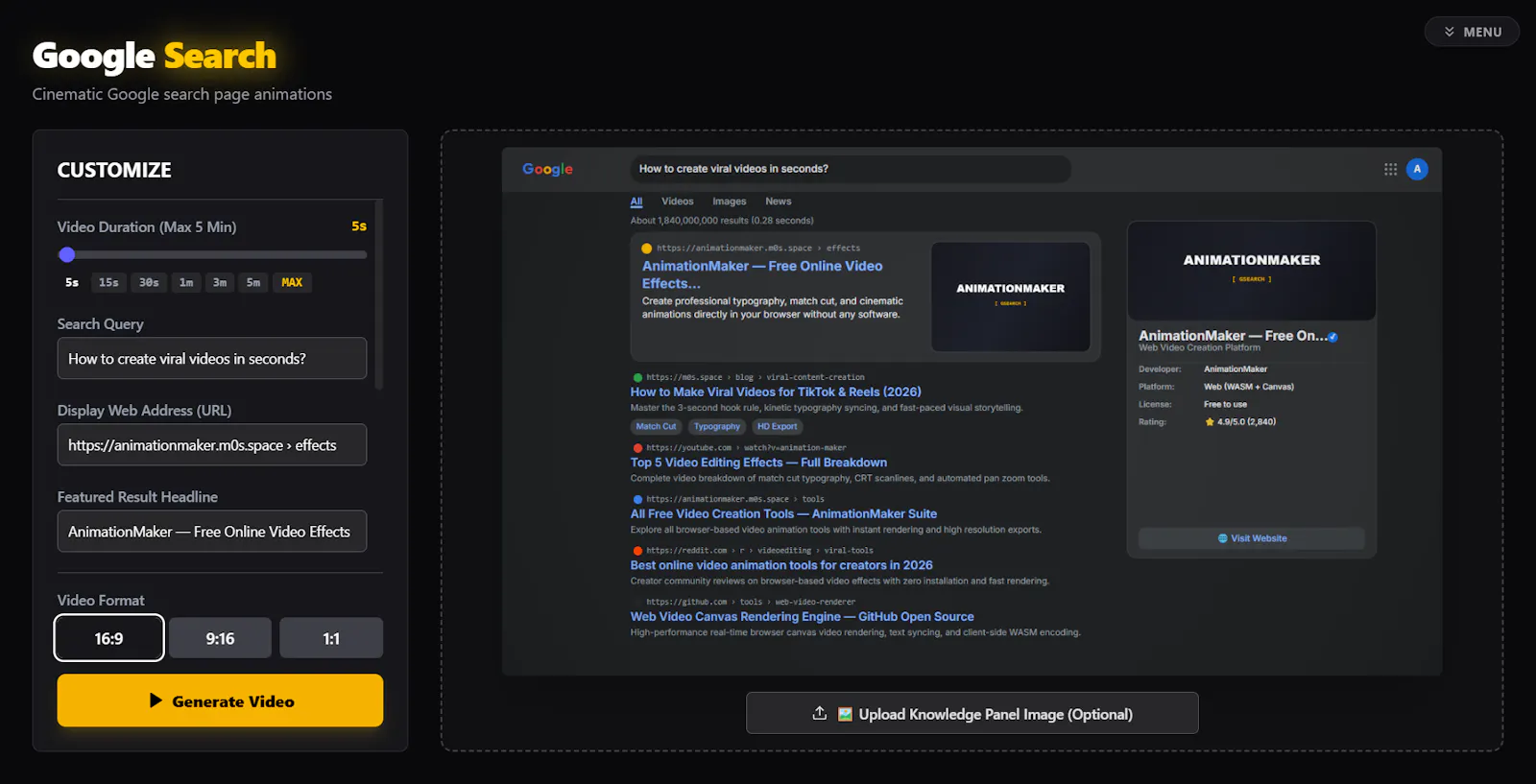Click the 5s duration value label
Viewport: 1536px width, 784px height.
tap(359, 226)
